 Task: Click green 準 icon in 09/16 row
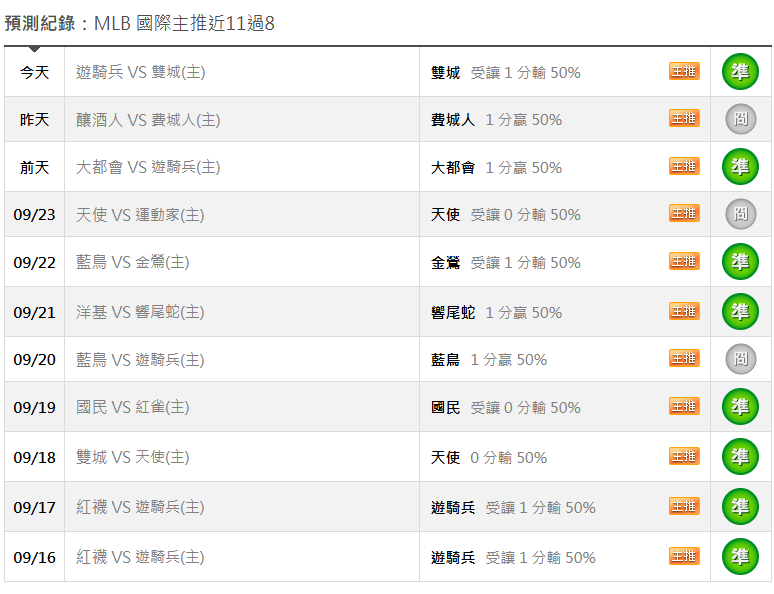click(740, 556)
